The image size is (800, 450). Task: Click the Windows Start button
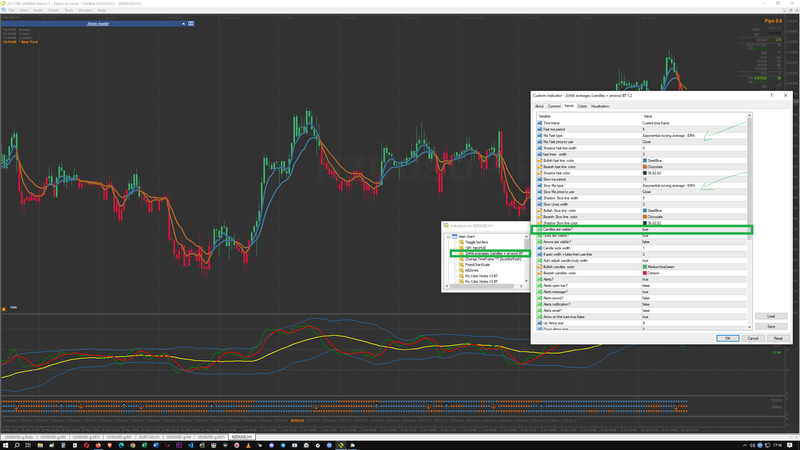[5, 445]
